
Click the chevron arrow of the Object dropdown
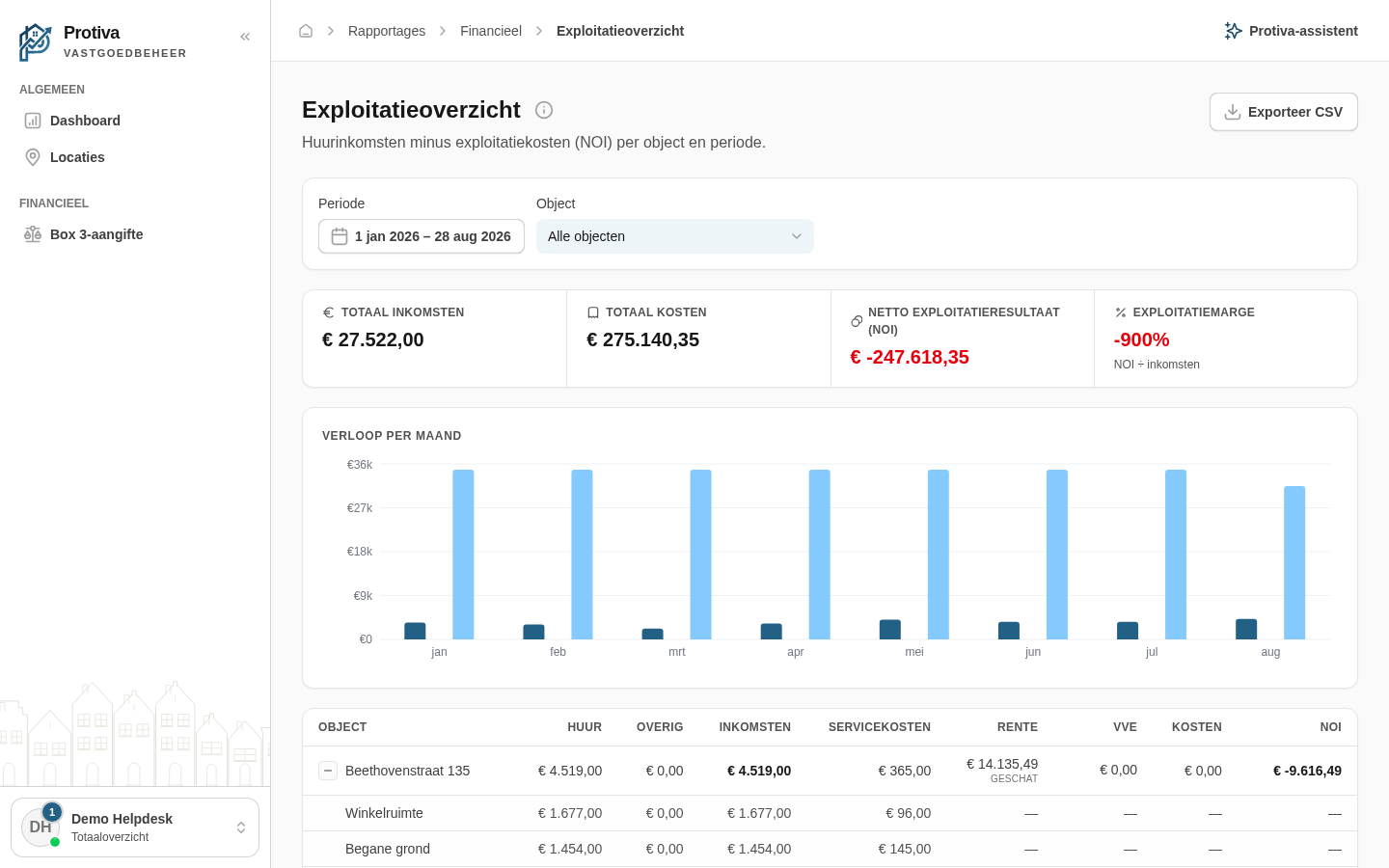click(x=797, y=236)
